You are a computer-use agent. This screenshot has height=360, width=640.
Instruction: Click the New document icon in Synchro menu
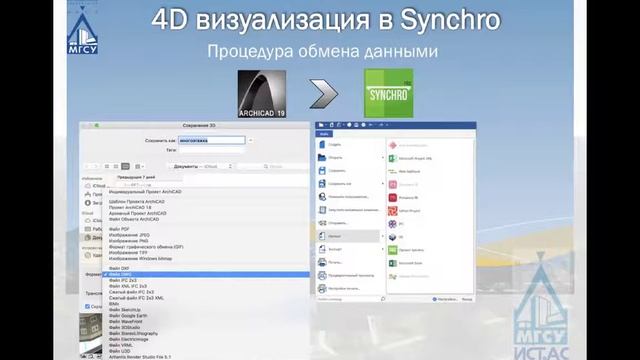(x=322, y=144)
